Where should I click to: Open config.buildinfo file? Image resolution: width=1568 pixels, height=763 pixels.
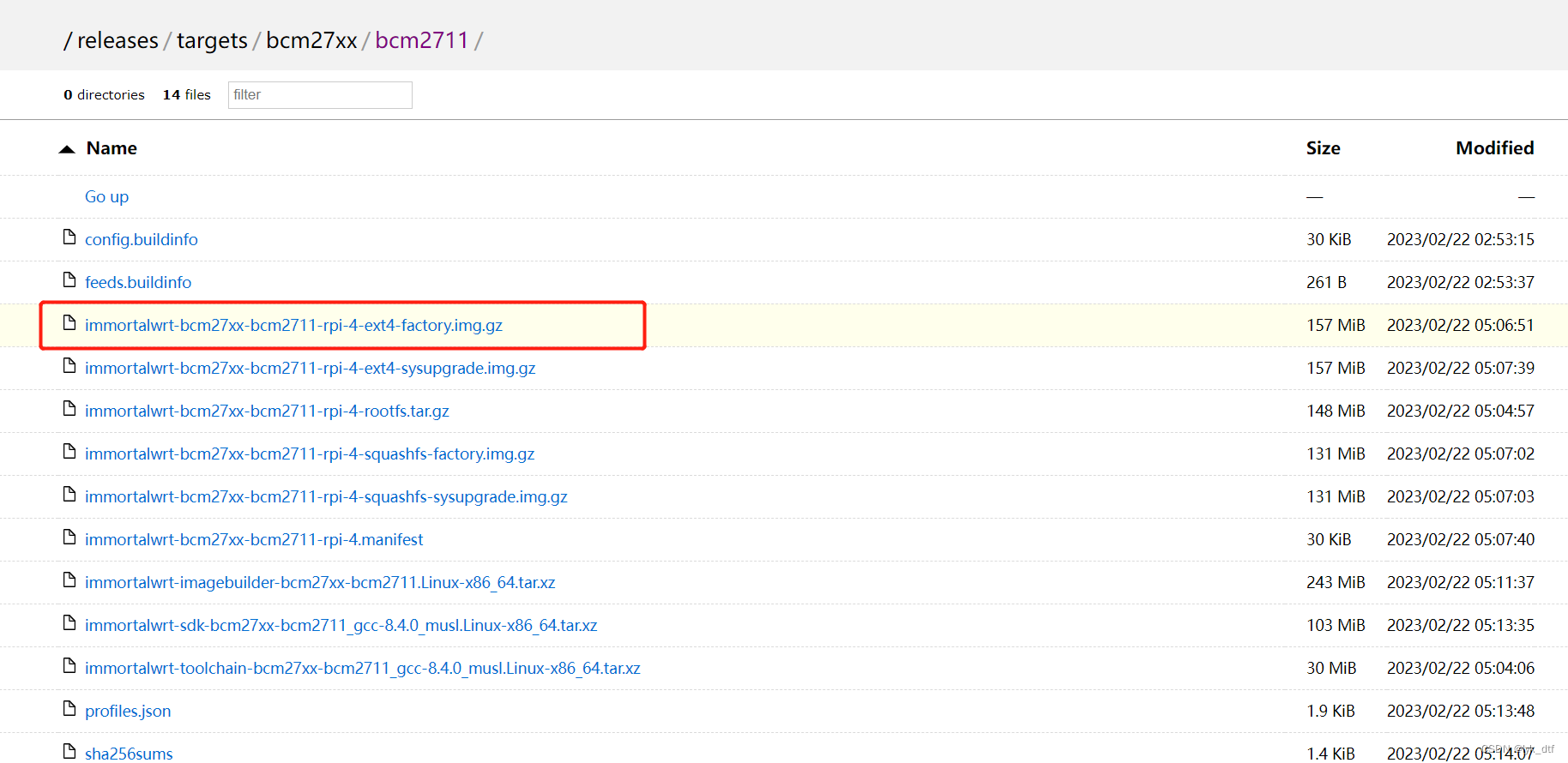coord(142,239)
